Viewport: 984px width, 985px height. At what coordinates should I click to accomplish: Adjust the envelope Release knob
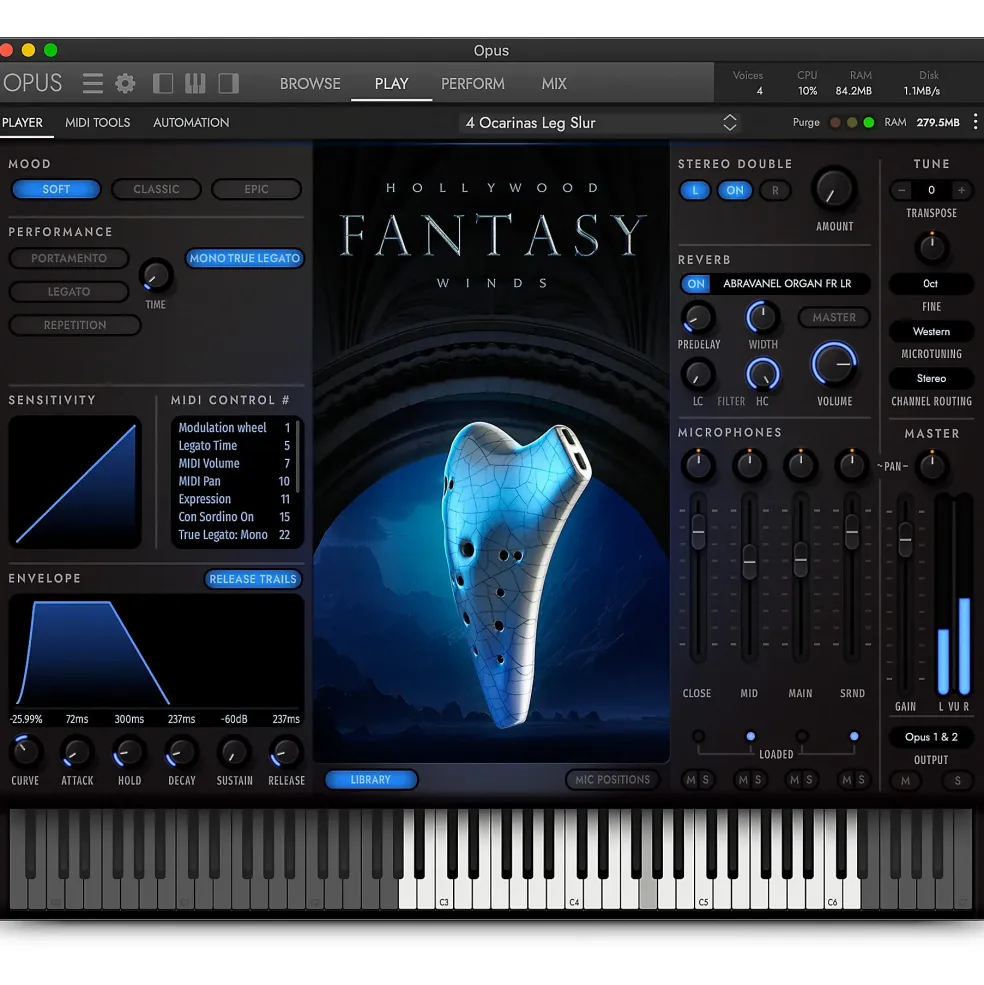(x=286, y=752)
